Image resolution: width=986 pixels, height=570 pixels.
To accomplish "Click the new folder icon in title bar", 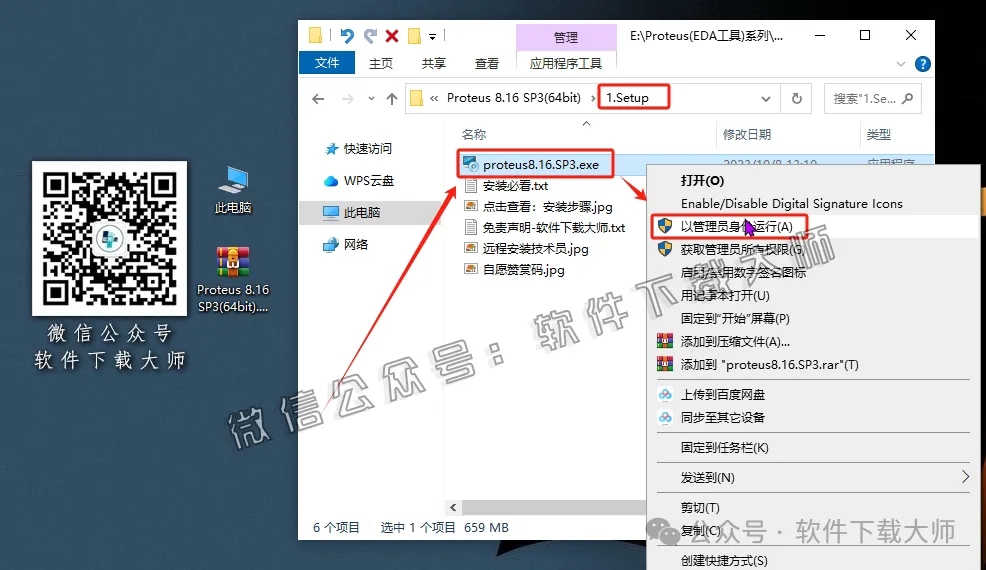I will 414,36.
